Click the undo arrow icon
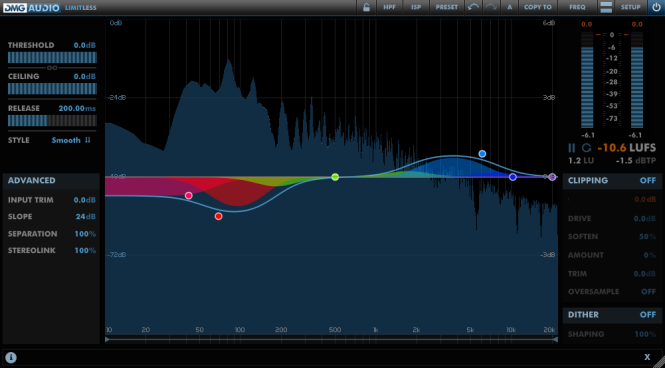Screen dimensions: 665x368 (x=473, y=7)
